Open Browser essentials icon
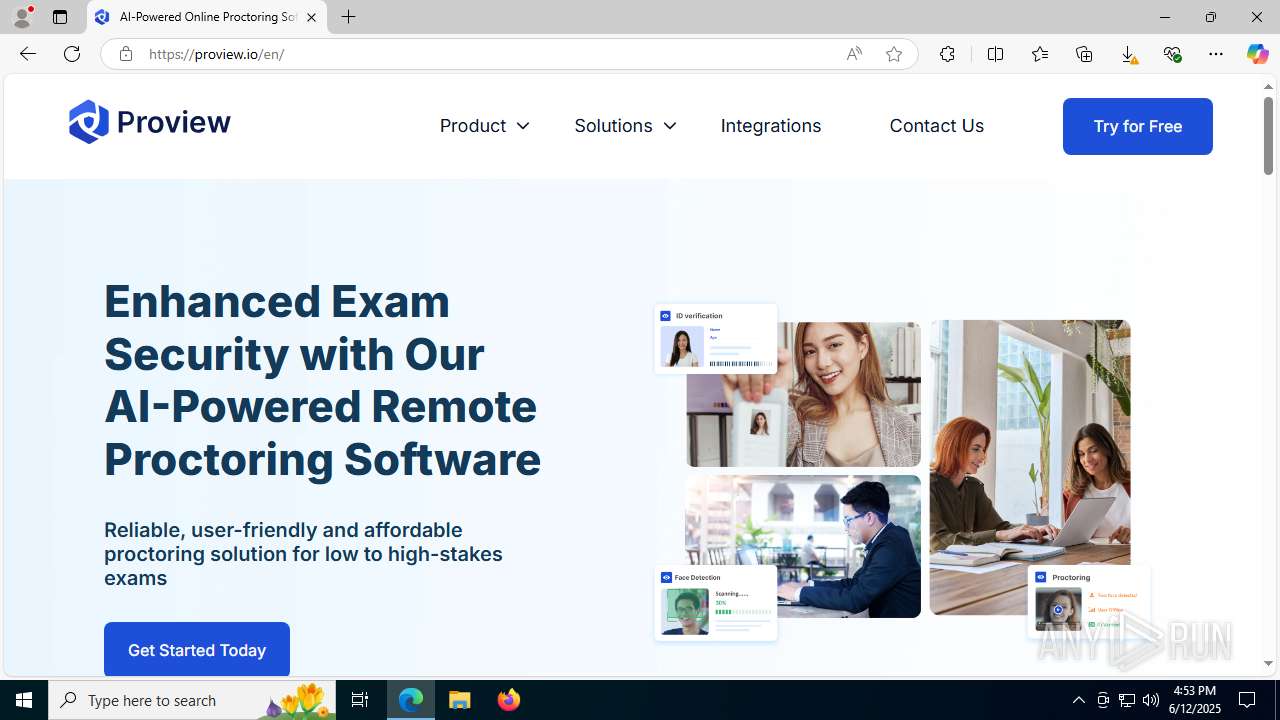This screenshot has height=720, width=1280. pos(1172,54)
